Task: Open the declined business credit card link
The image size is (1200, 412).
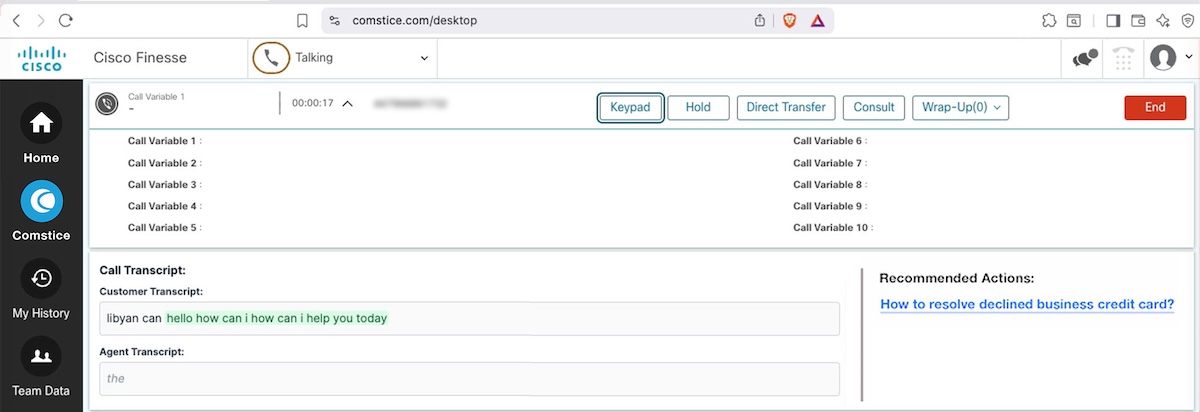Action: (1027, 305)
